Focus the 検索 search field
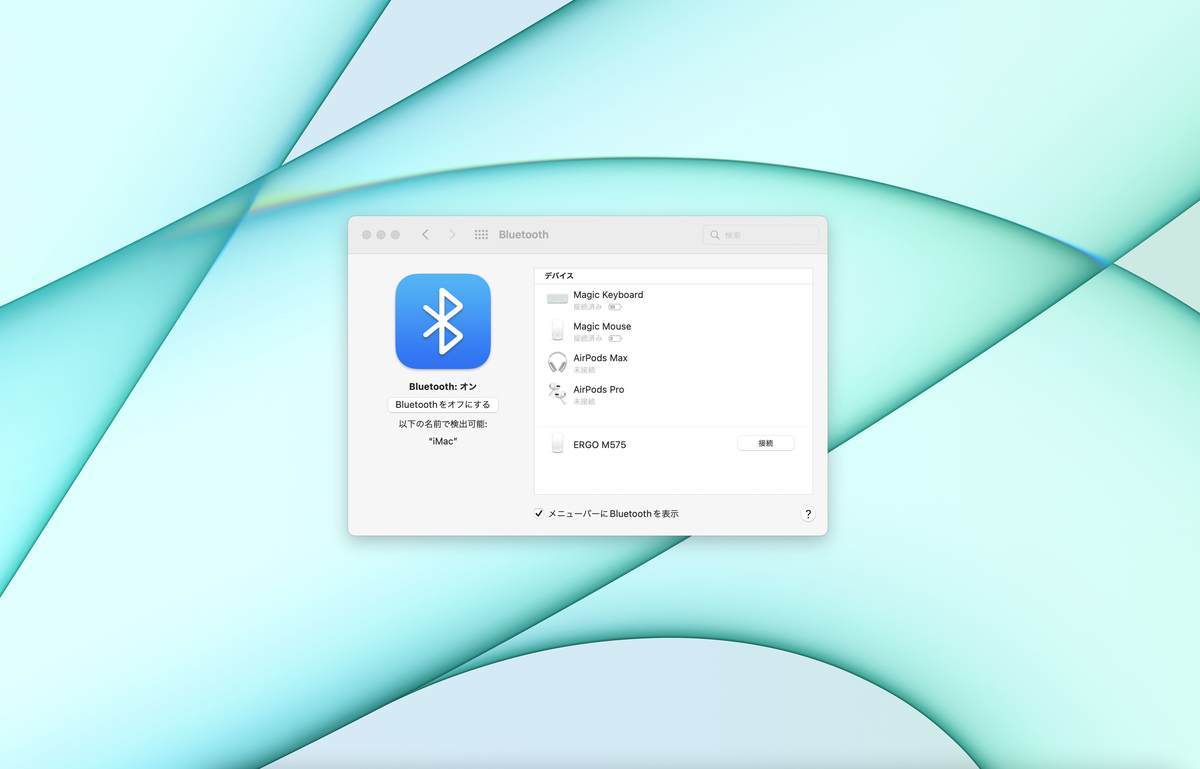This screenshot has height=769, width=1200. coord(761,235)
